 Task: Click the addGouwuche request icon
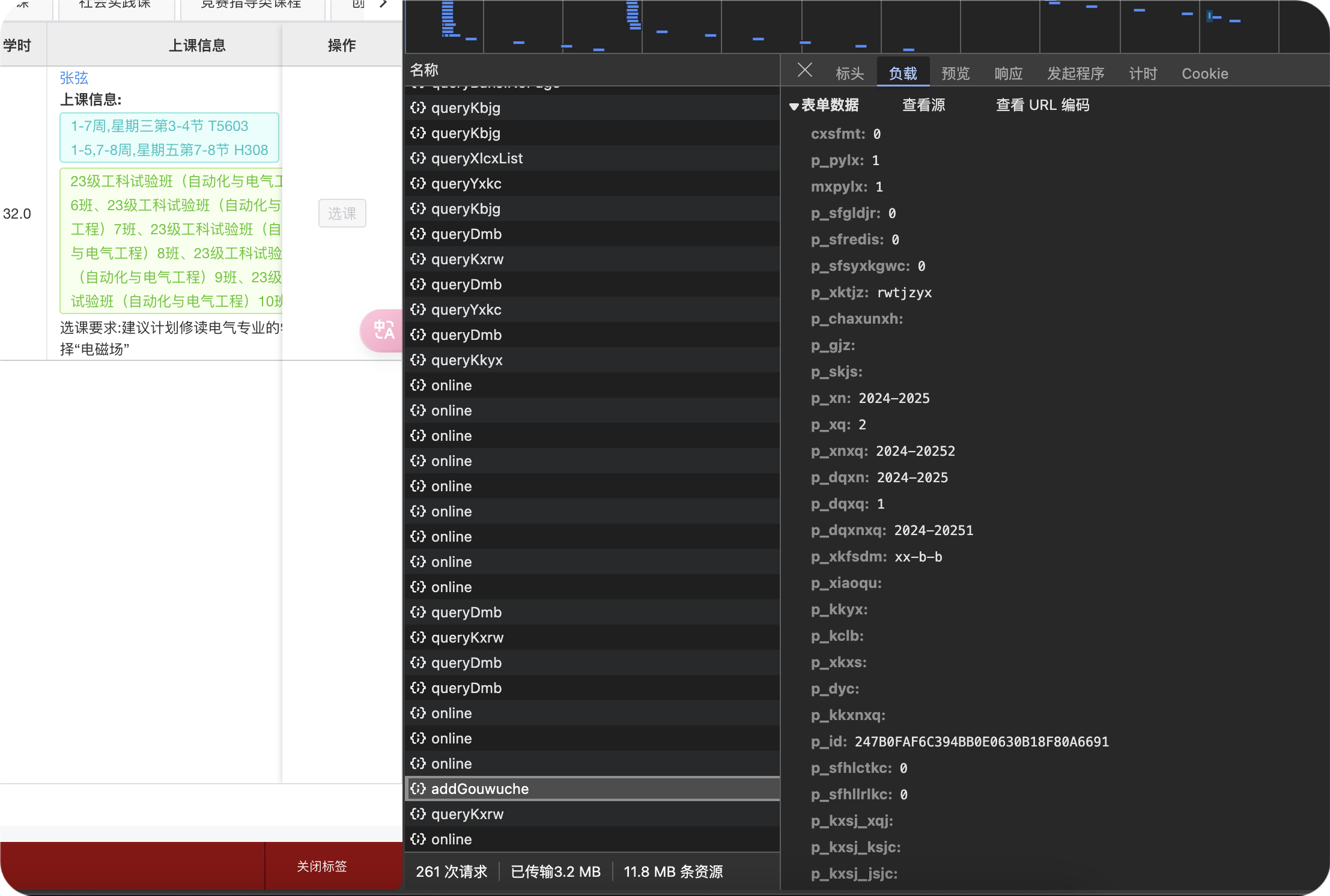(418, 789)
